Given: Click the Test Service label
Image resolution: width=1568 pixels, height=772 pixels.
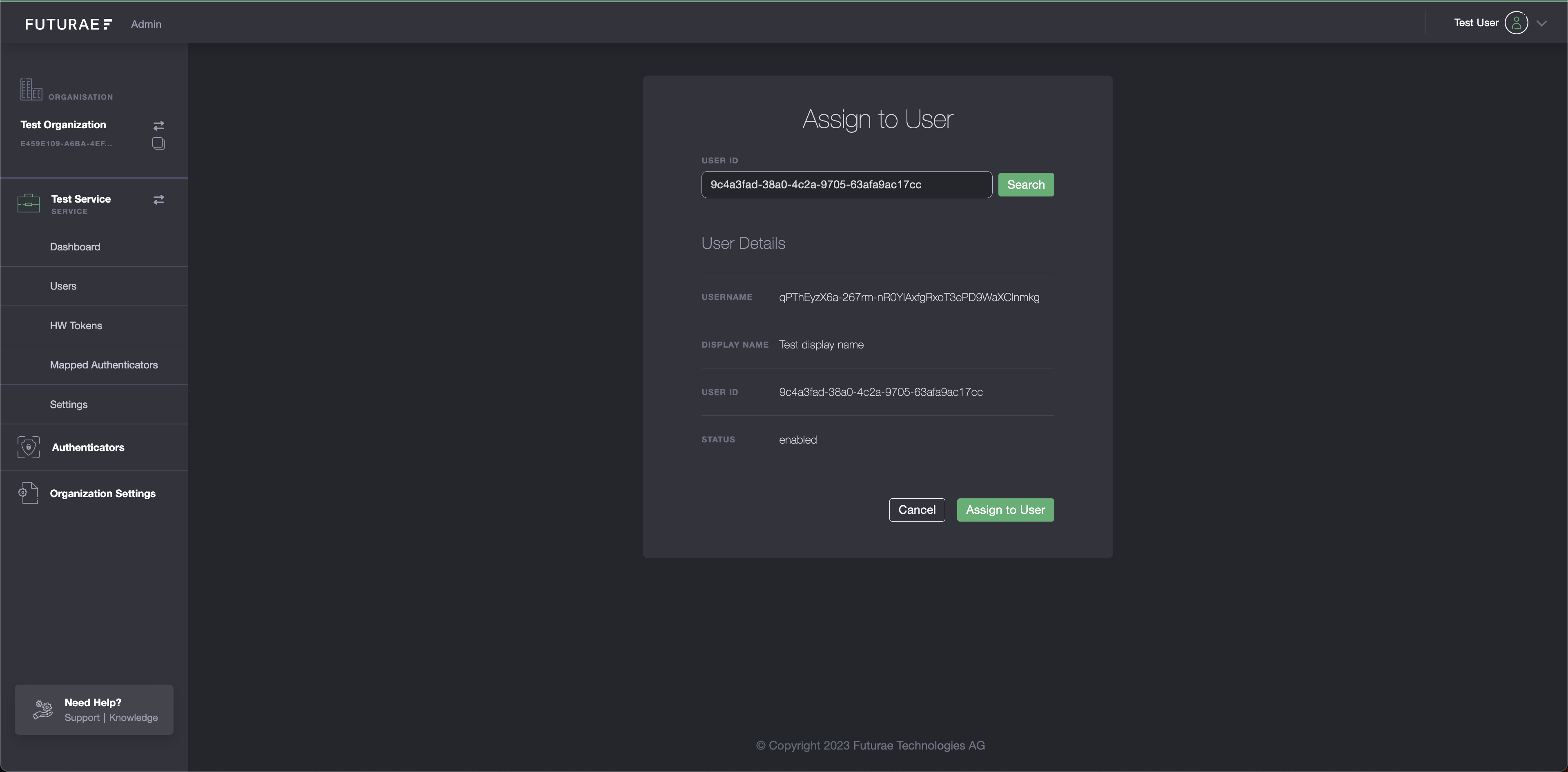Looking at the screenshot, I should coord(81,199).
